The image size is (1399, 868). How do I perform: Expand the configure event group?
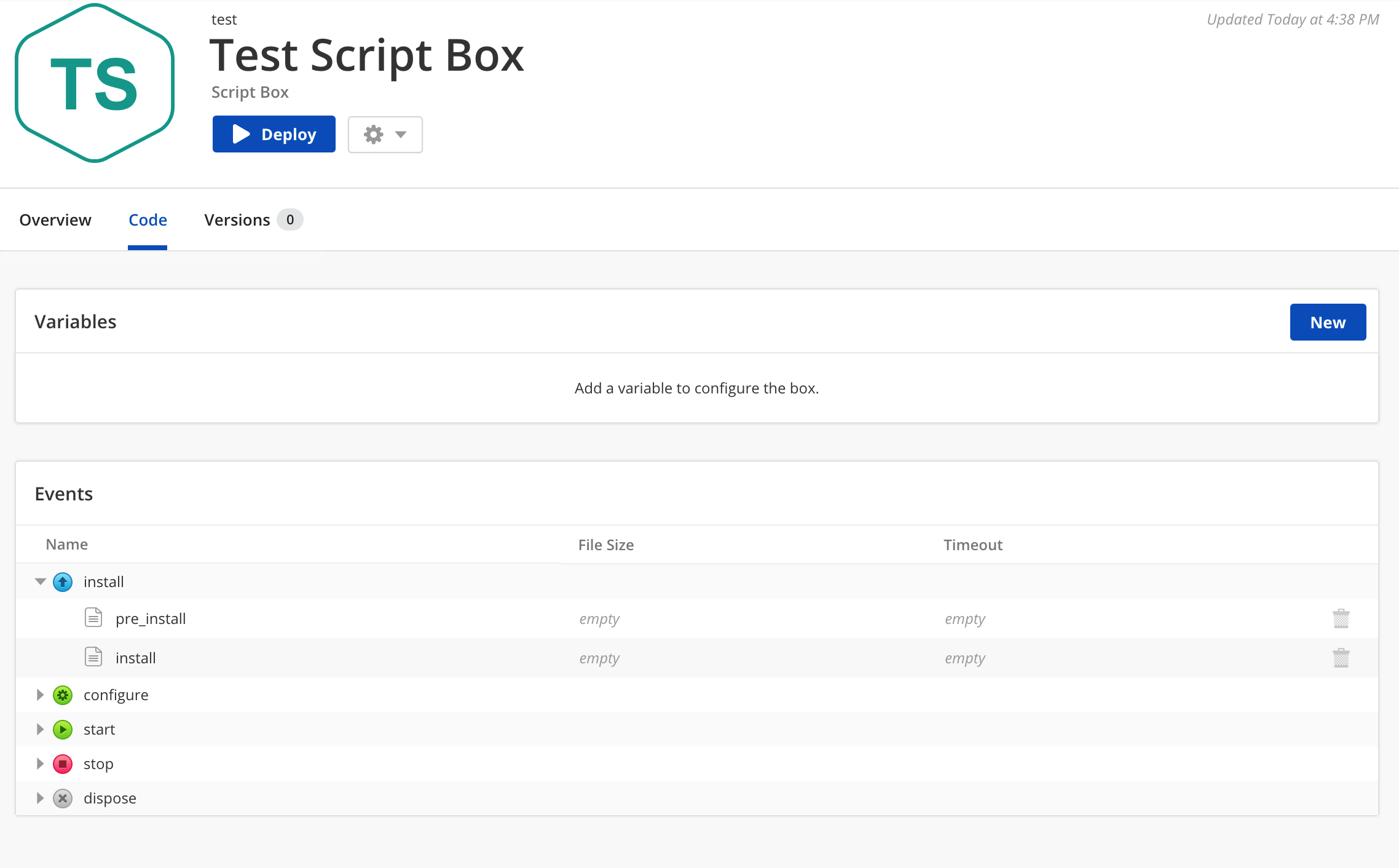41,695
